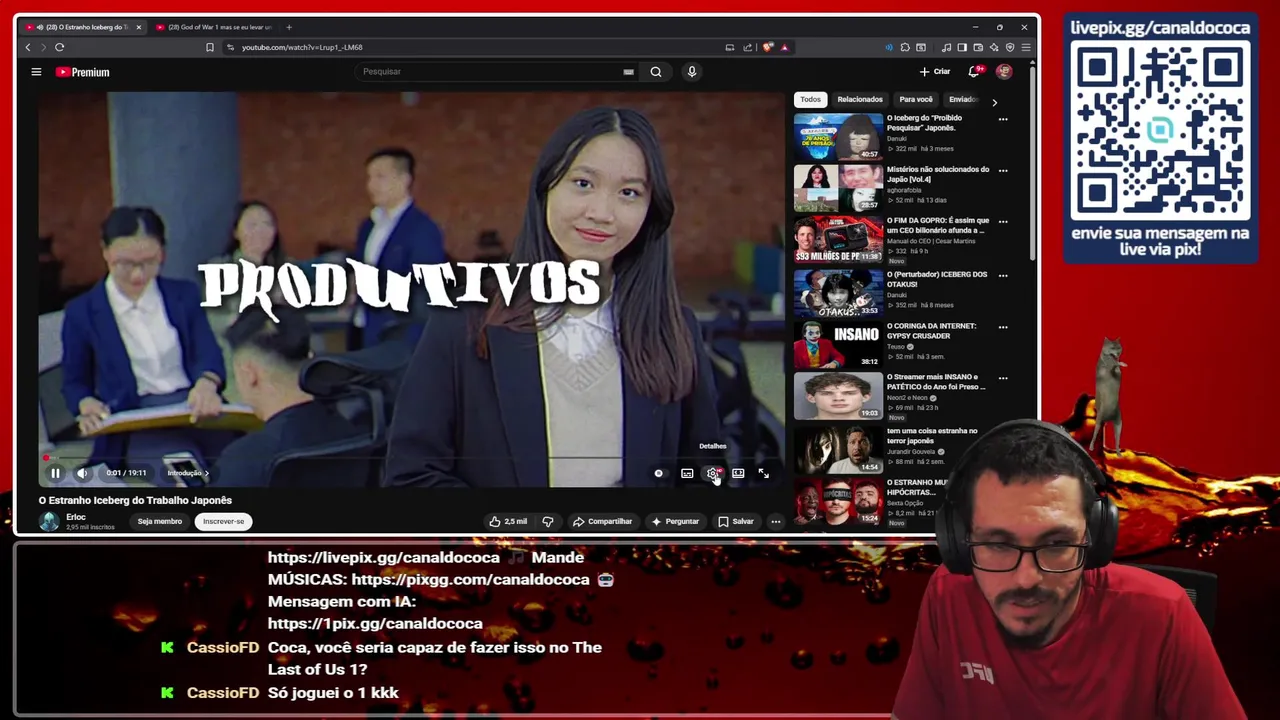
Task: Pause the video
Action: click(x=55, y=473)
